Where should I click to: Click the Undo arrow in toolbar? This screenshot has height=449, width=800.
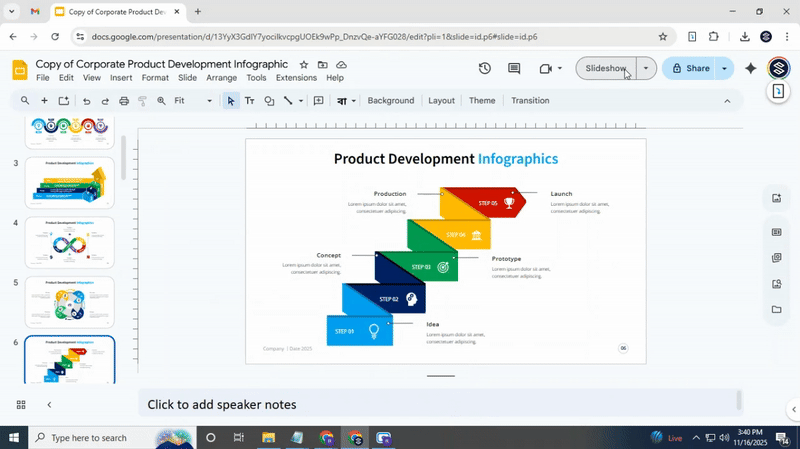87,101
